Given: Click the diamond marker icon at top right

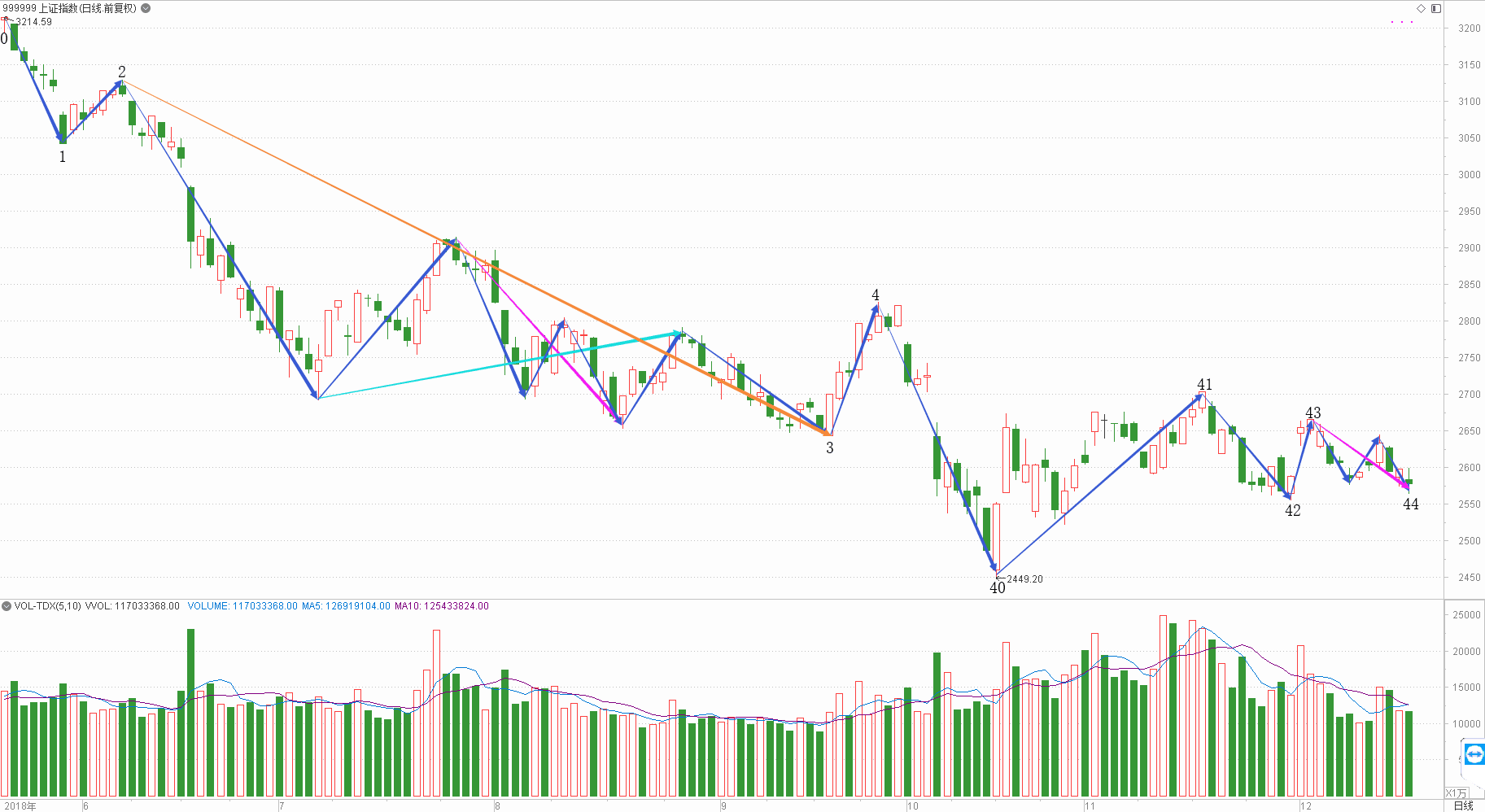Looking at the screenshot, I should 1421,8.
